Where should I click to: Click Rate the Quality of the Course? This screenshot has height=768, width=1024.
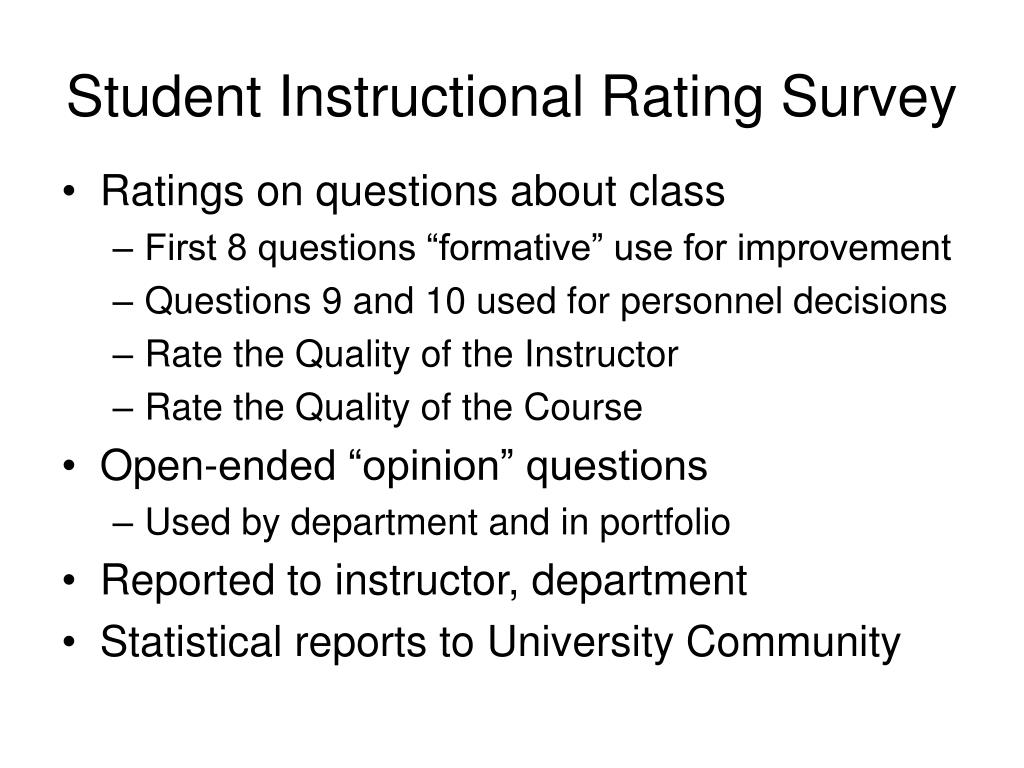[x=394, y=408]
